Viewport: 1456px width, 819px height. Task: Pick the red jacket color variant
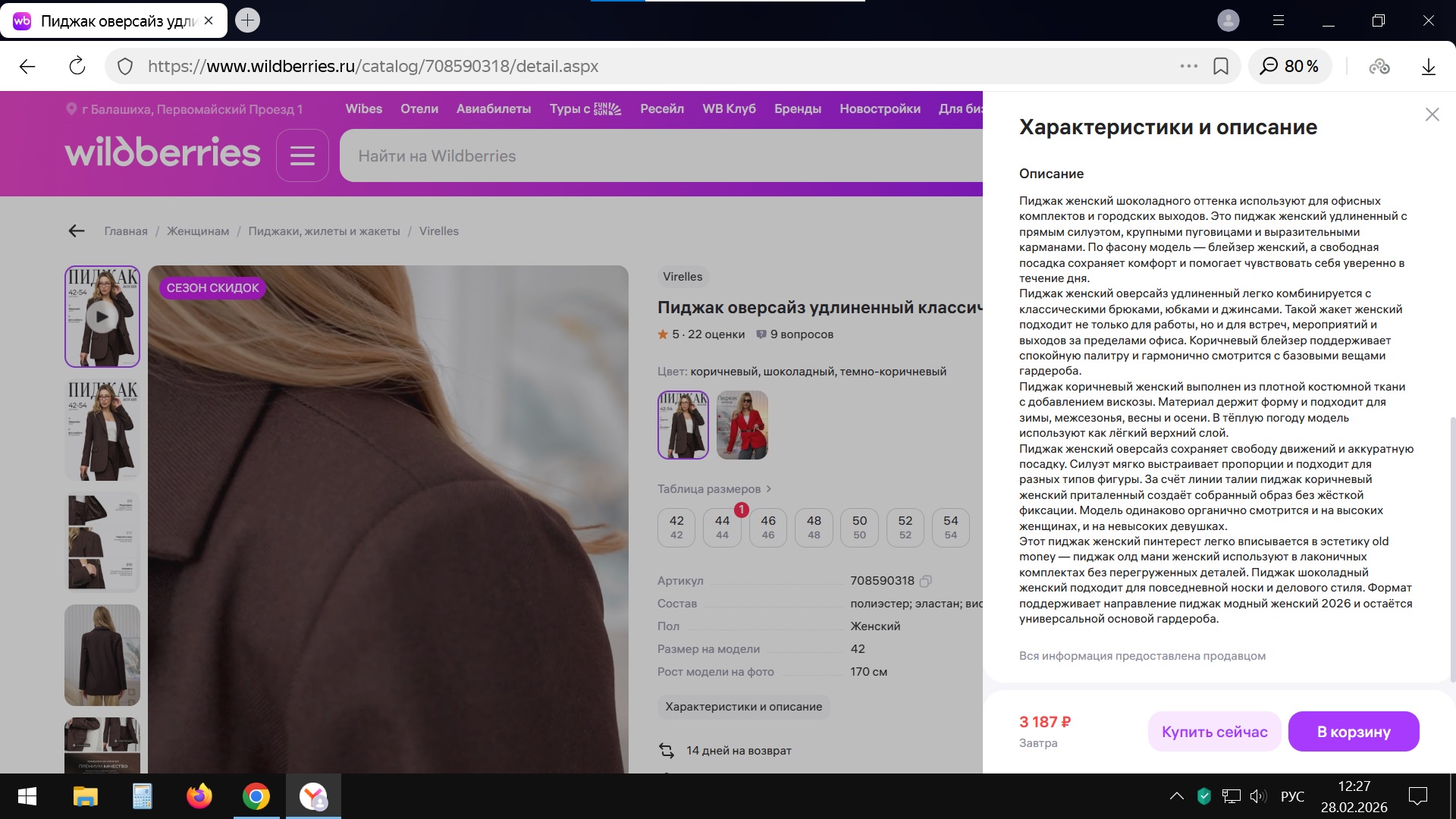point(742,425)
